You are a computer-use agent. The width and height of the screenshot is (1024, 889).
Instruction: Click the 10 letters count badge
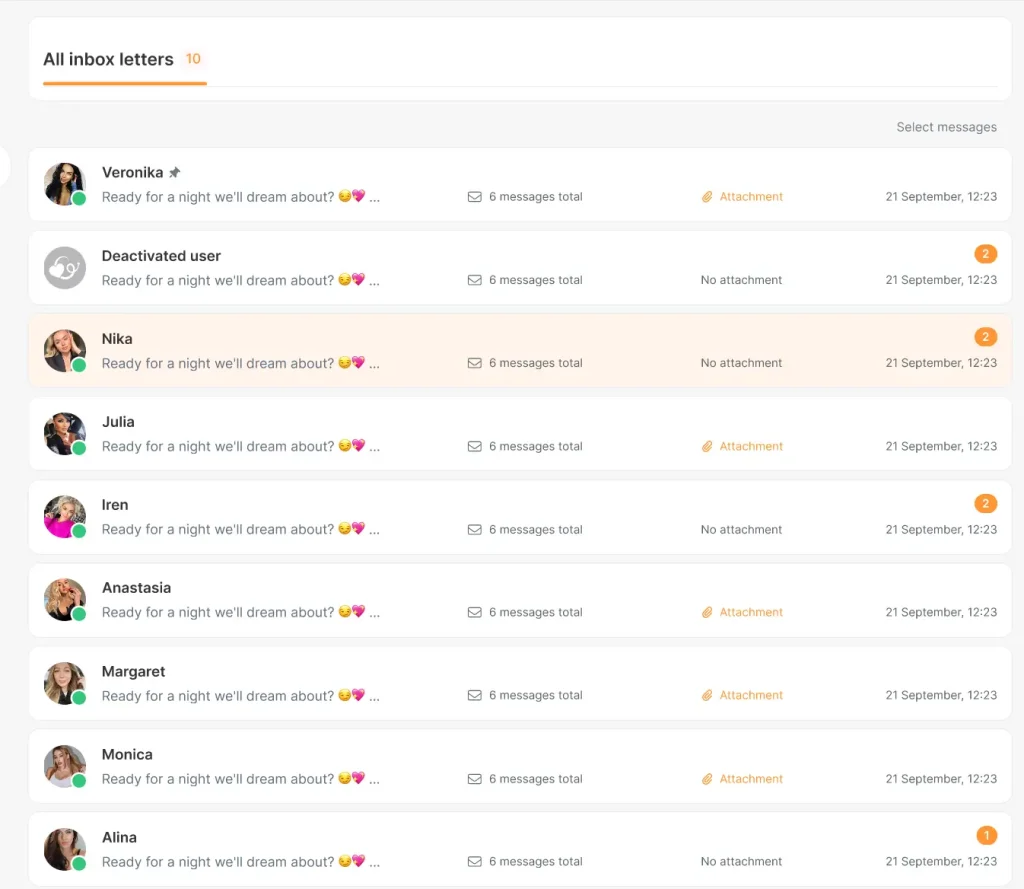193,59
